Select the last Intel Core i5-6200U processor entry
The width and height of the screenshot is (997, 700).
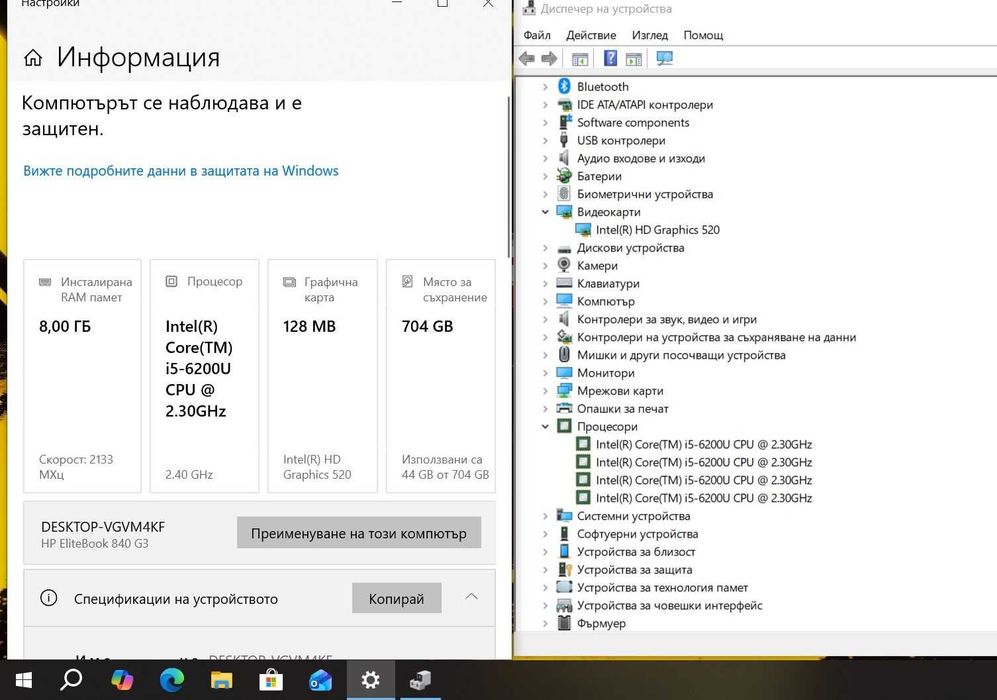pos(704,498)
